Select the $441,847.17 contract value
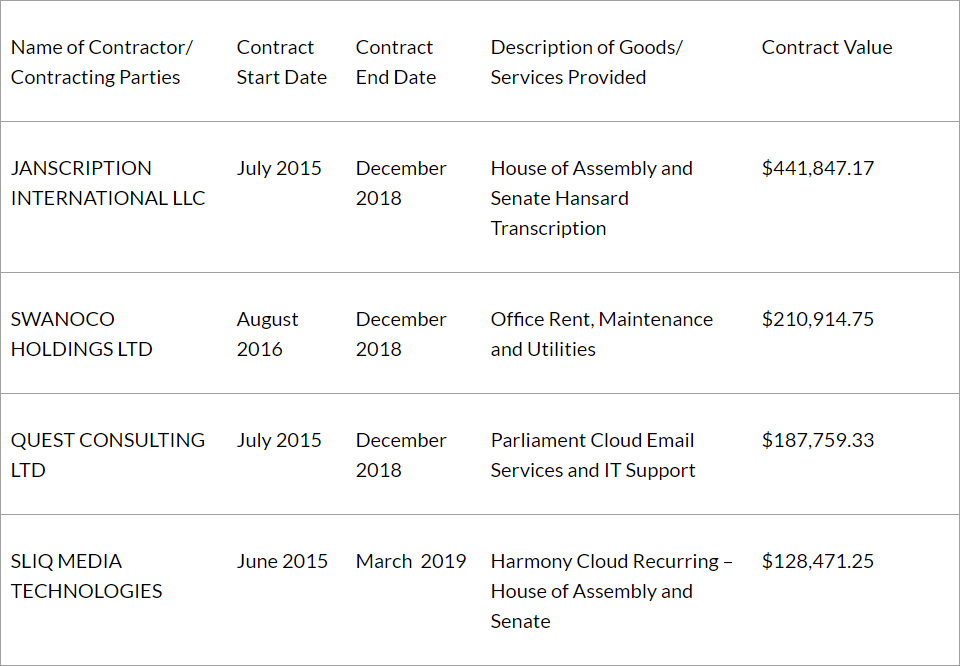The image size is (960, 666). pos(817,168)
